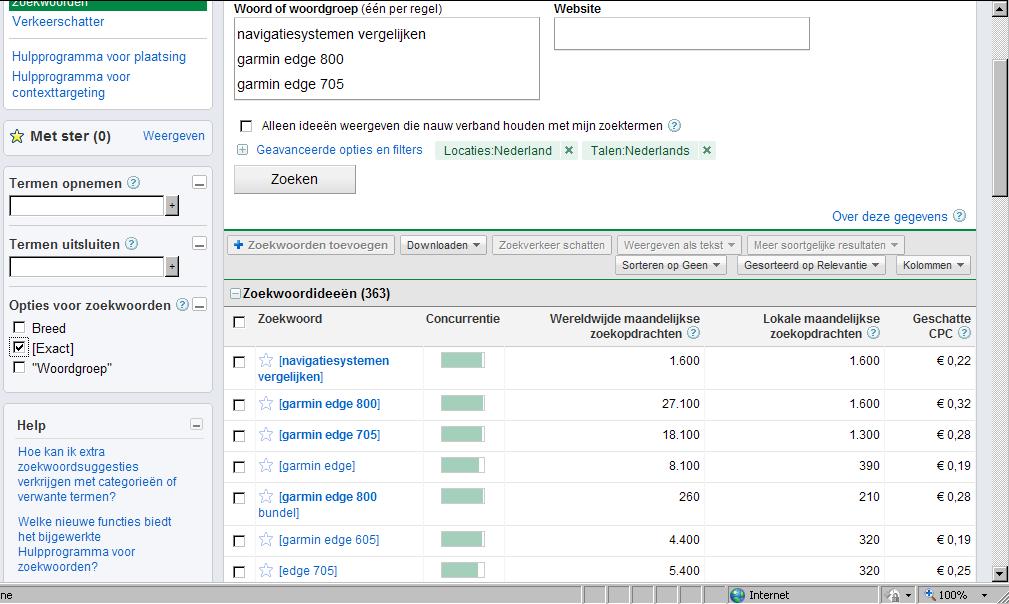Viewport: 1009px width, 604px height.
Task: Remove the Talen:Nederlands filter
Action: [x=707, y=150]
